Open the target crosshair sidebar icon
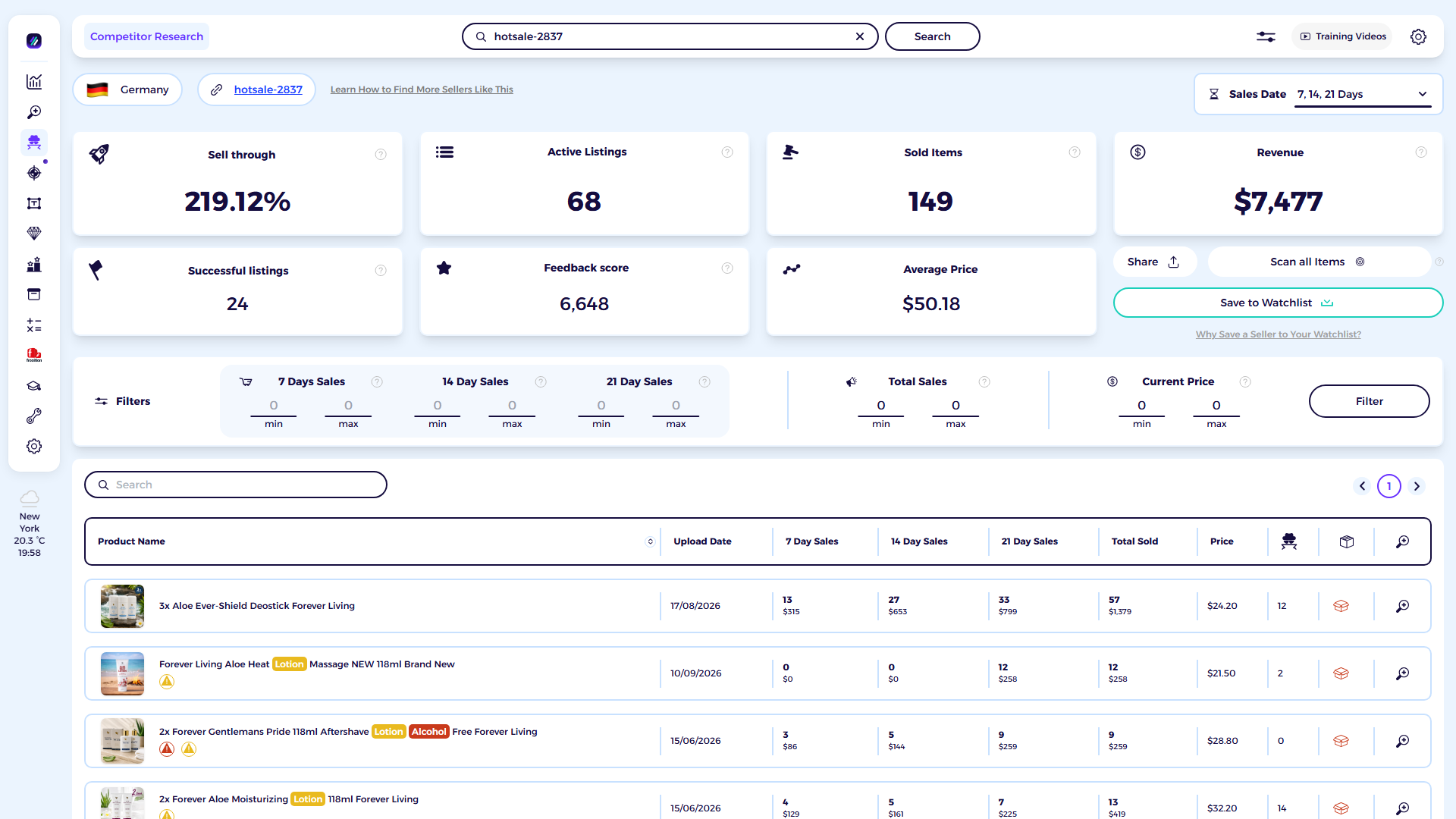Viewport: 1456px width, 819px height. click(x=34, y=173)
